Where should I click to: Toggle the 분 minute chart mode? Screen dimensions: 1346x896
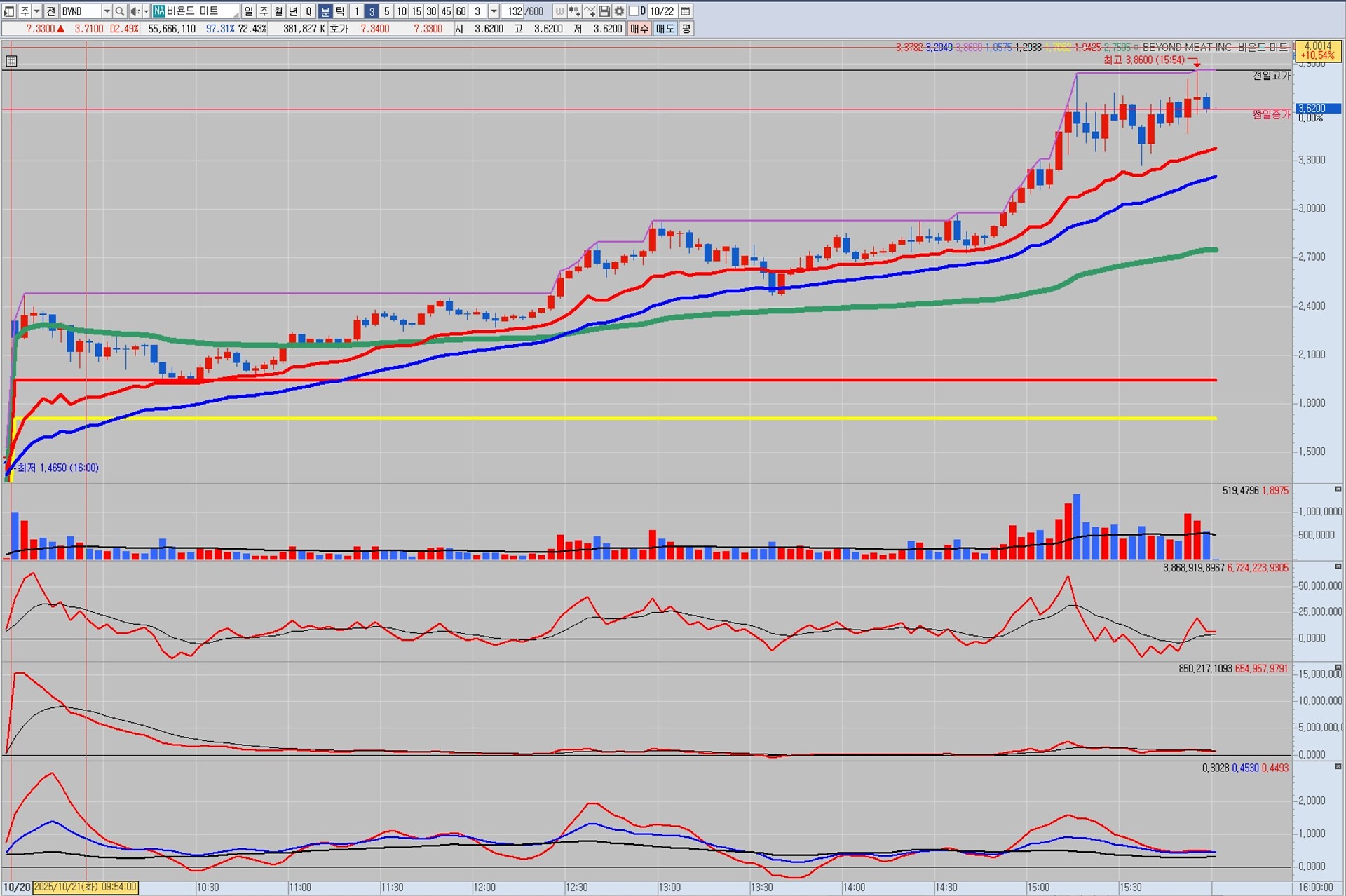(x=325, y=11)
